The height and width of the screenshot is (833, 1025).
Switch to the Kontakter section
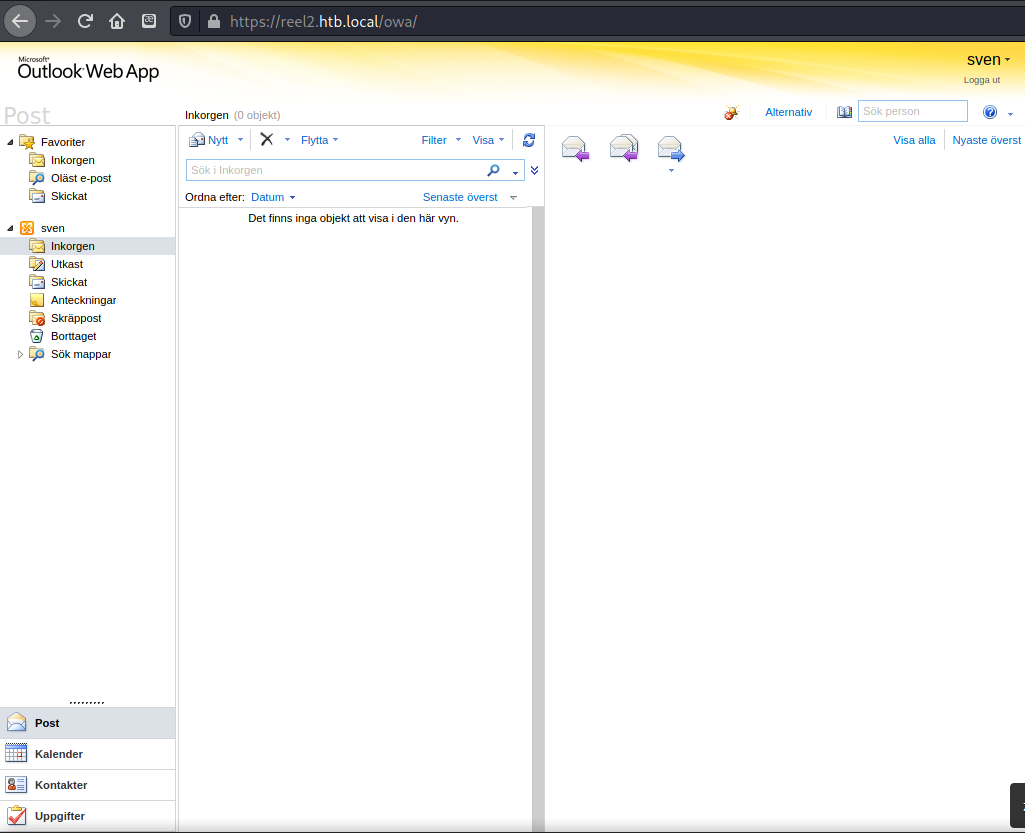click(x=60, y=785)
